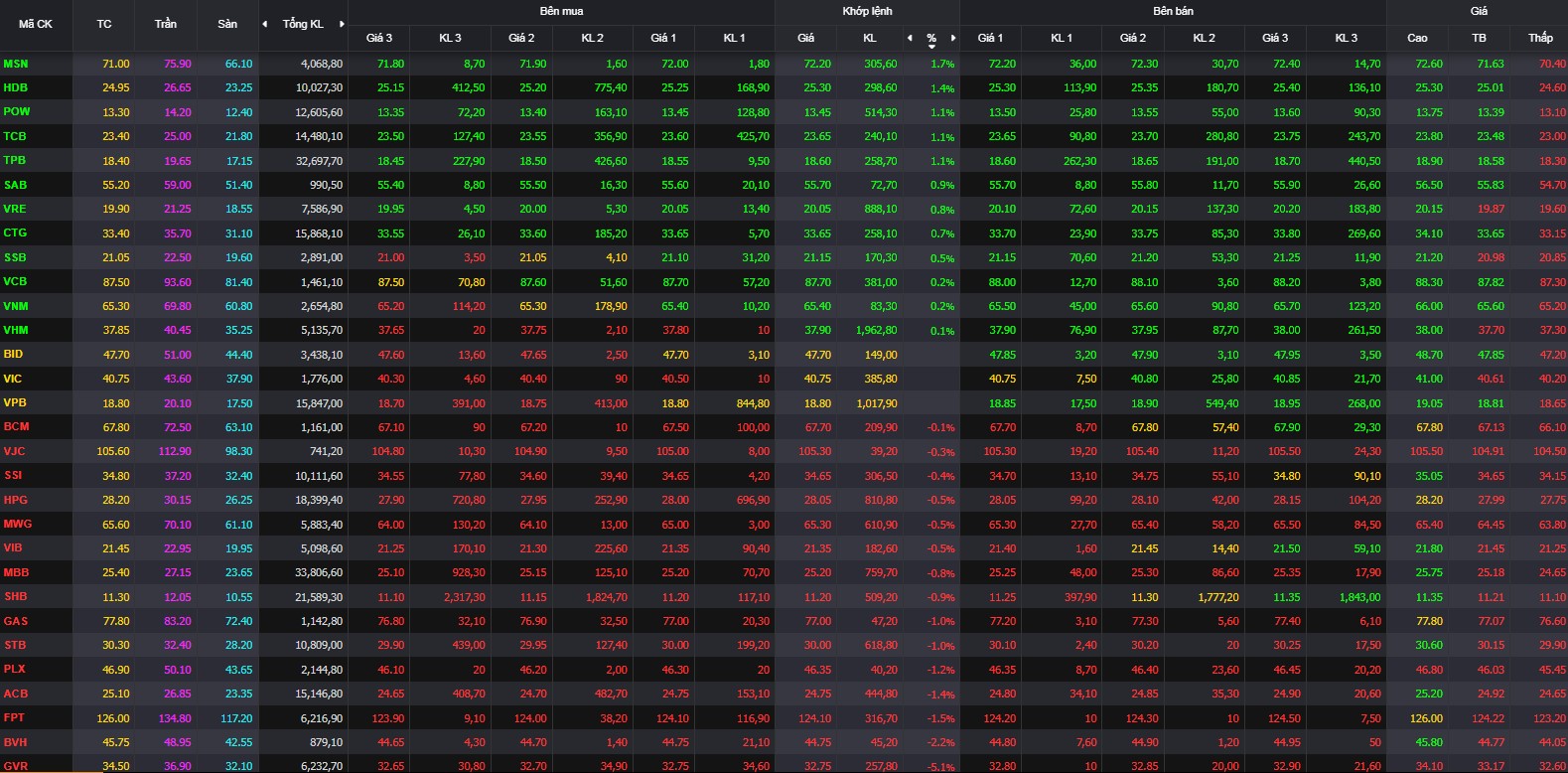Select the BCM ticker symbol
Image resolution: width=1568 pixels, height=773 pixels.
point(17,426)
